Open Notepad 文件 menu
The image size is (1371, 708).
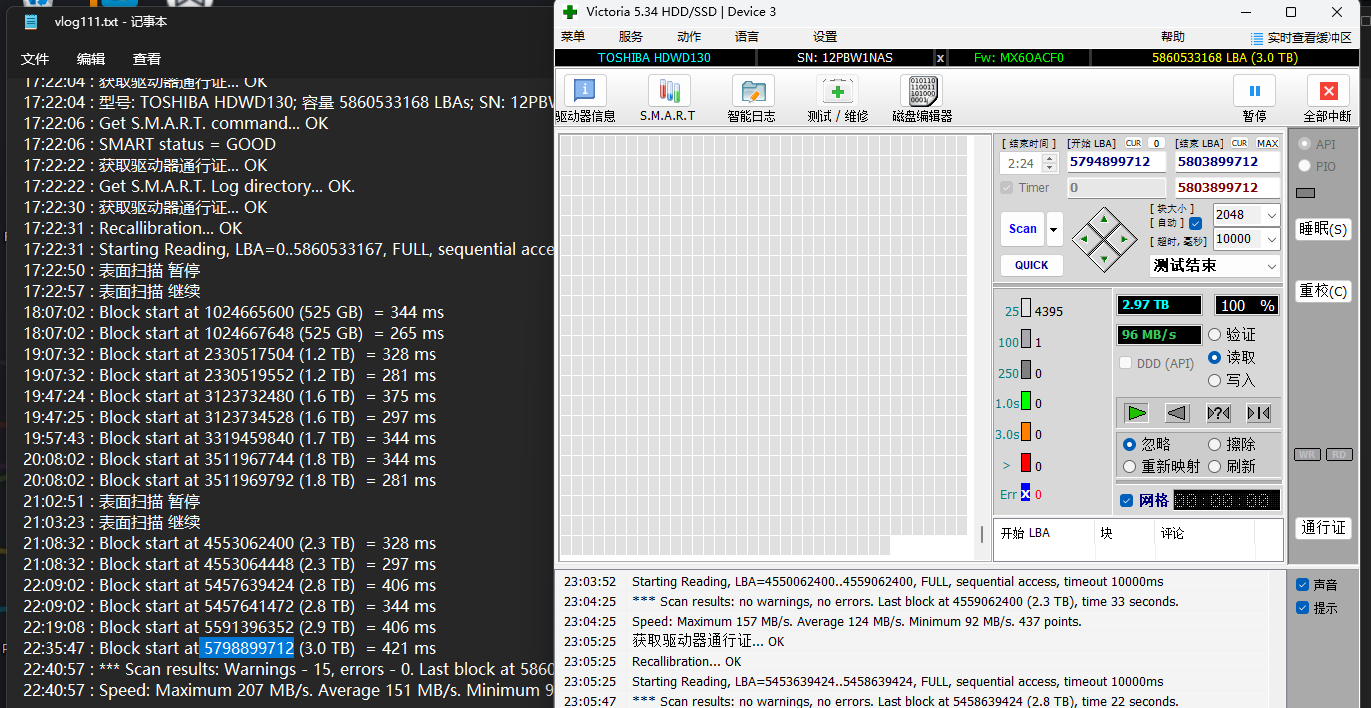[x=35, y=59]
